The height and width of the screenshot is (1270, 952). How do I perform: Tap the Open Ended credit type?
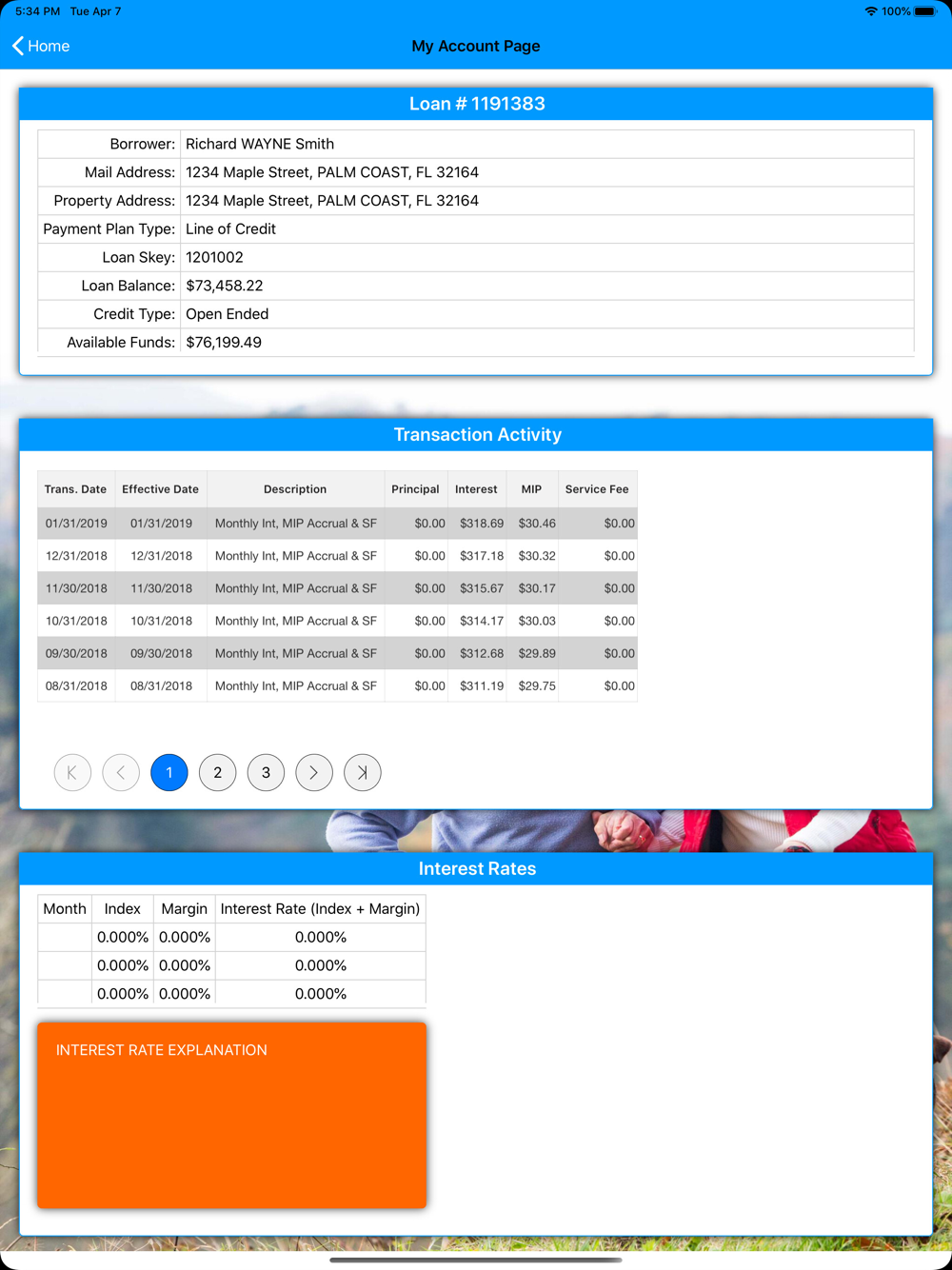click(x=227, y=314)
